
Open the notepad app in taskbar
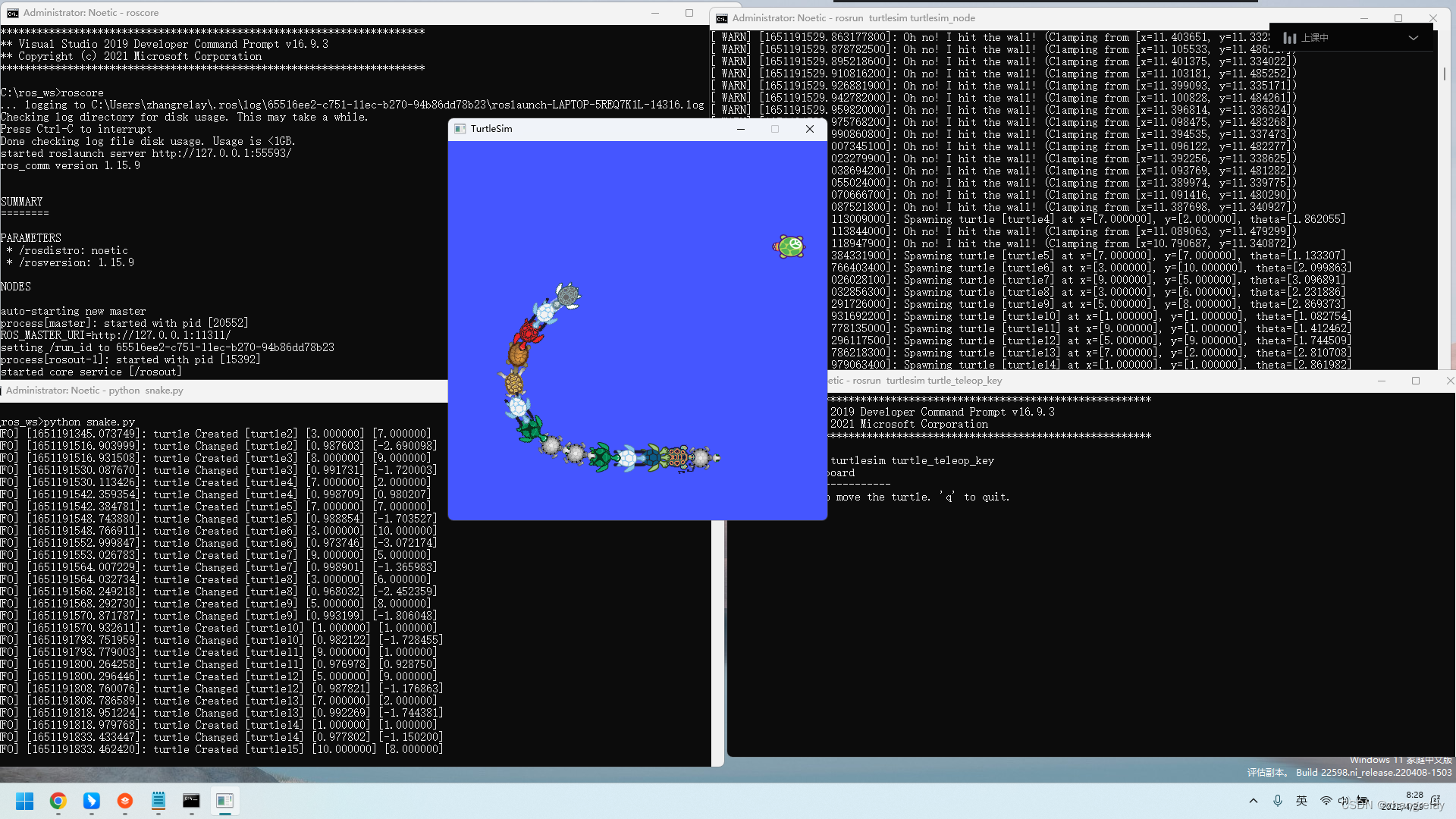pyautogui.click(x=158, y=801)
